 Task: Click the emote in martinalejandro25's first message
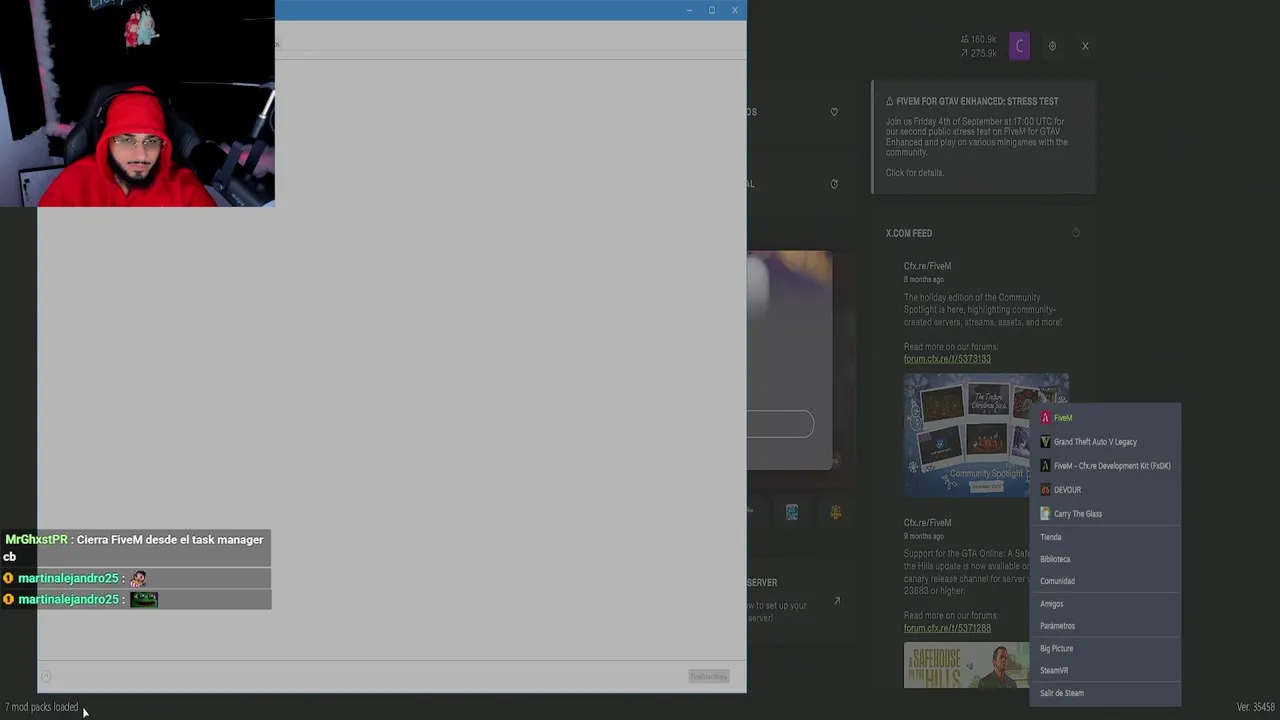(x=138, y=578)
